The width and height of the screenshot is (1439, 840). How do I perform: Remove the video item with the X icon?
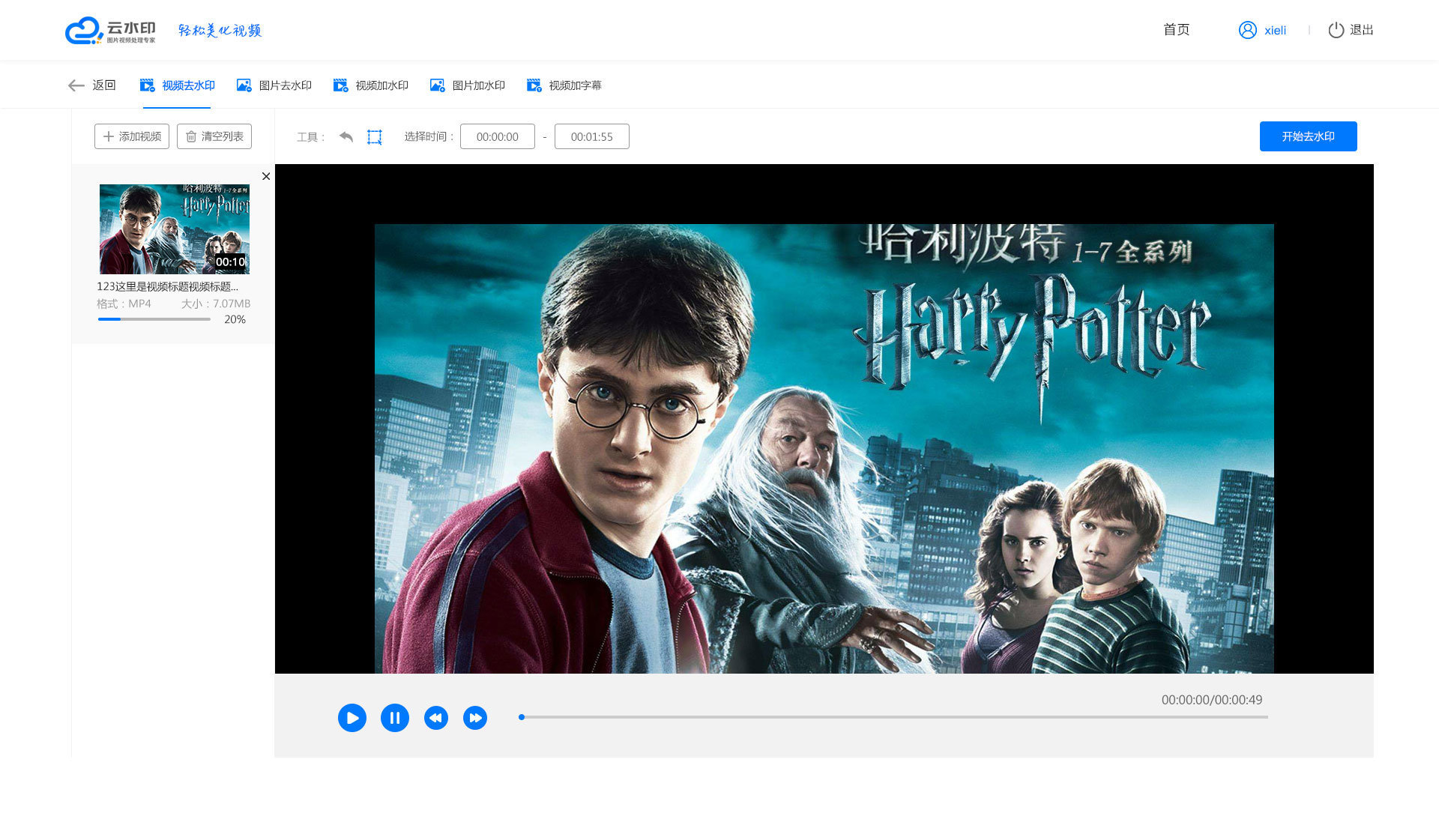(266, 176)
